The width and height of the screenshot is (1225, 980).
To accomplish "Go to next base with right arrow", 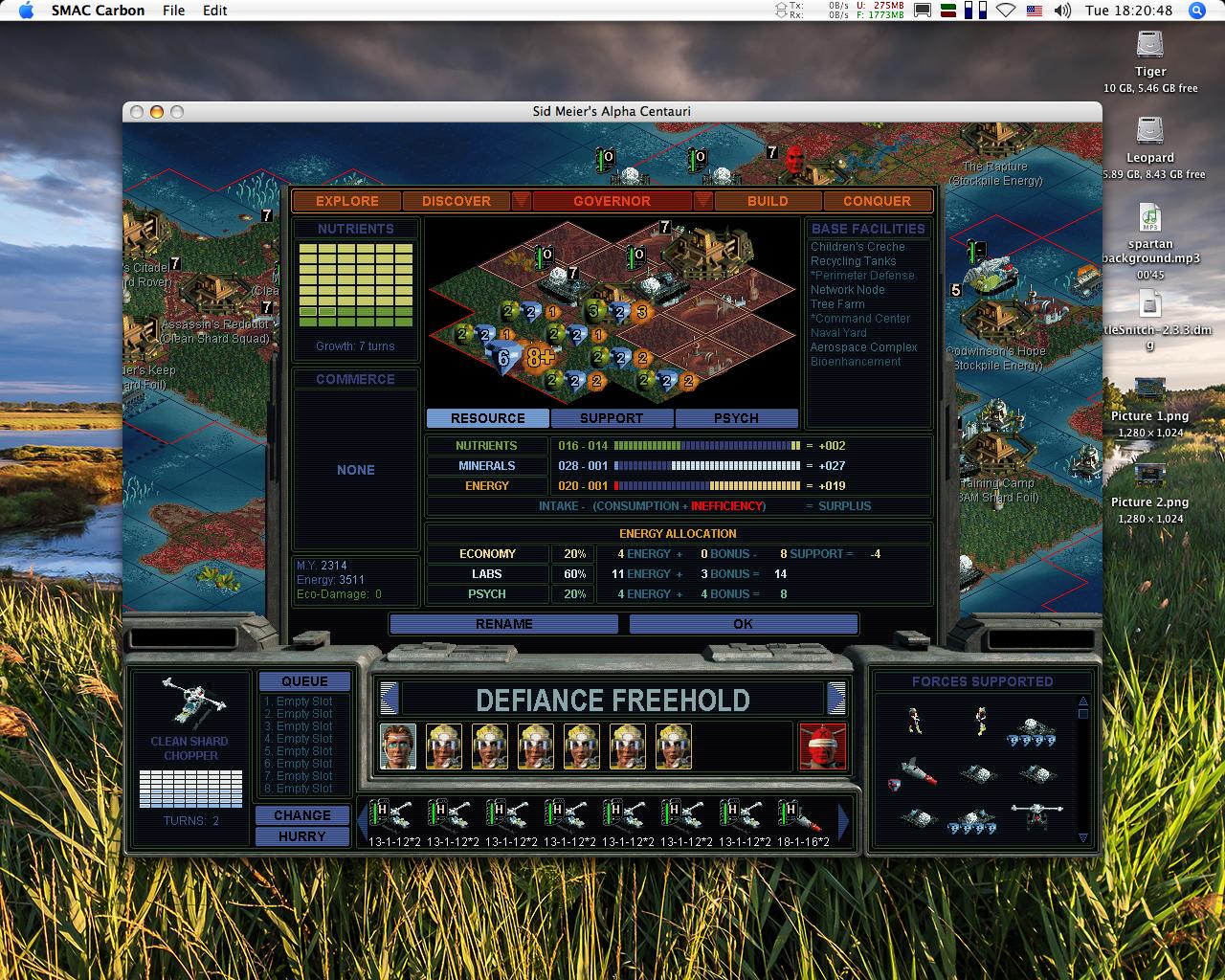I will (836, 699).
